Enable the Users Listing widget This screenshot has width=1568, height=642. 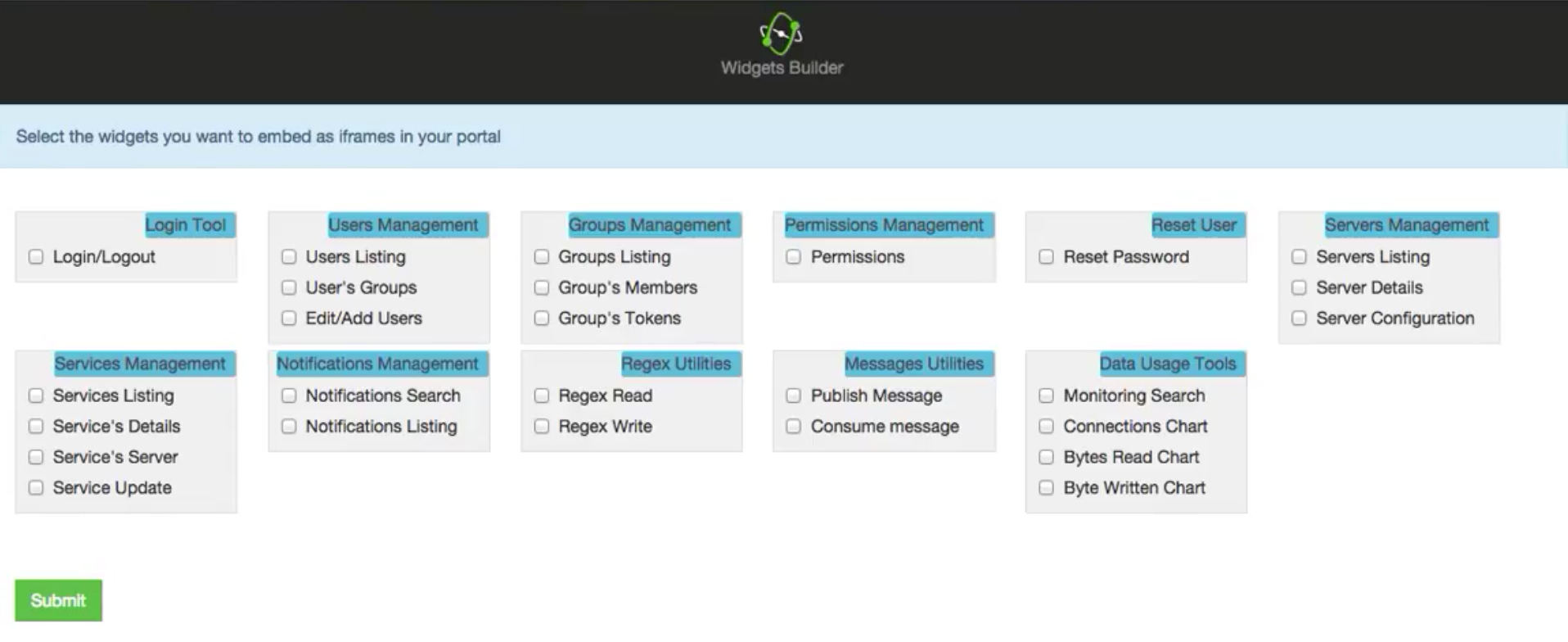289,257
